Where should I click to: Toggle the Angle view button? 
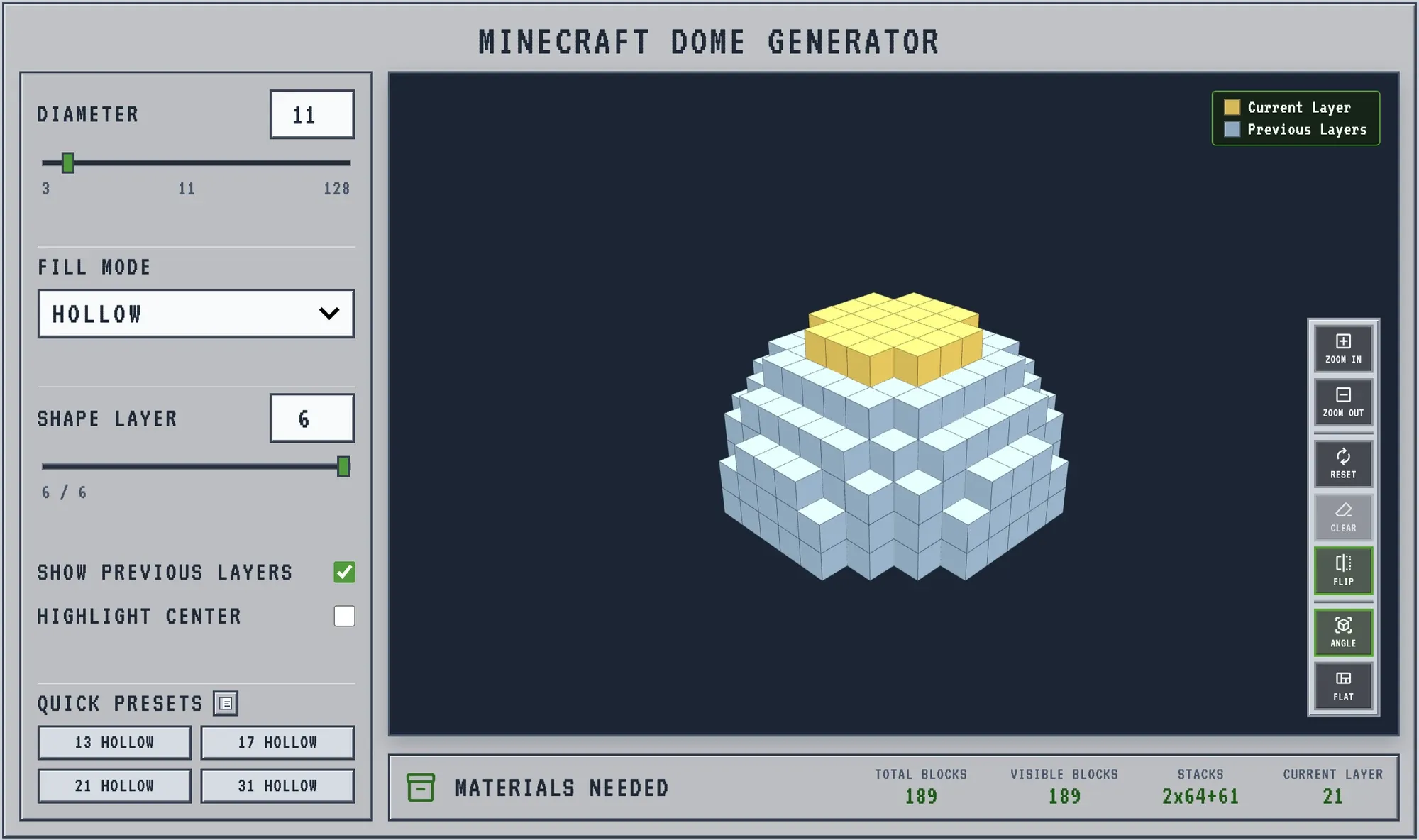(x=1343, y=632)
